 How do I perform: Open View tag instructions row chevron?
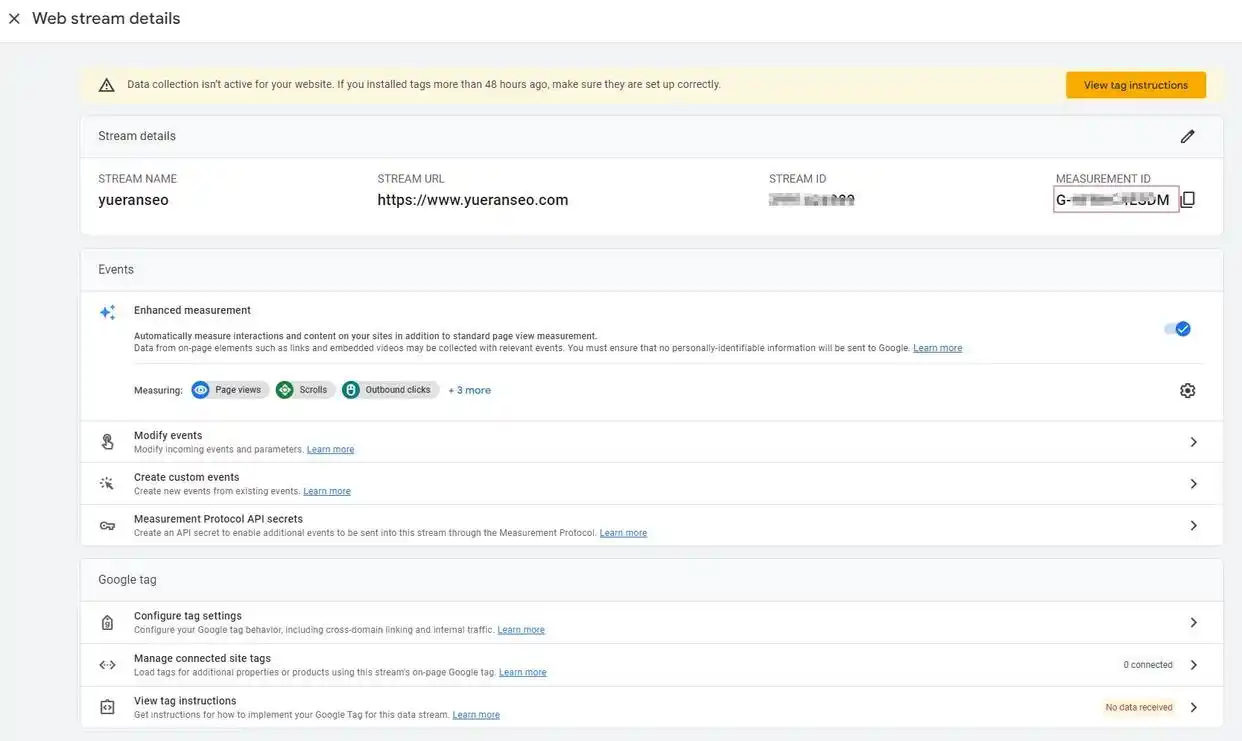[x=1193, y=707]
